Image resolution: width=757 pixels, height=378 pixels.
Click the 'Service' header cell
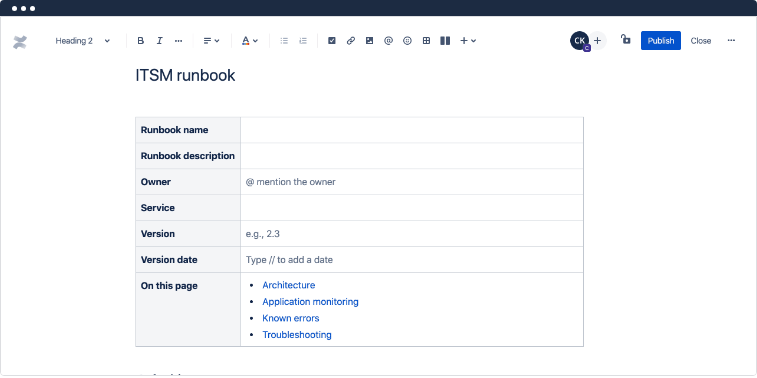[x=188, y=208]
